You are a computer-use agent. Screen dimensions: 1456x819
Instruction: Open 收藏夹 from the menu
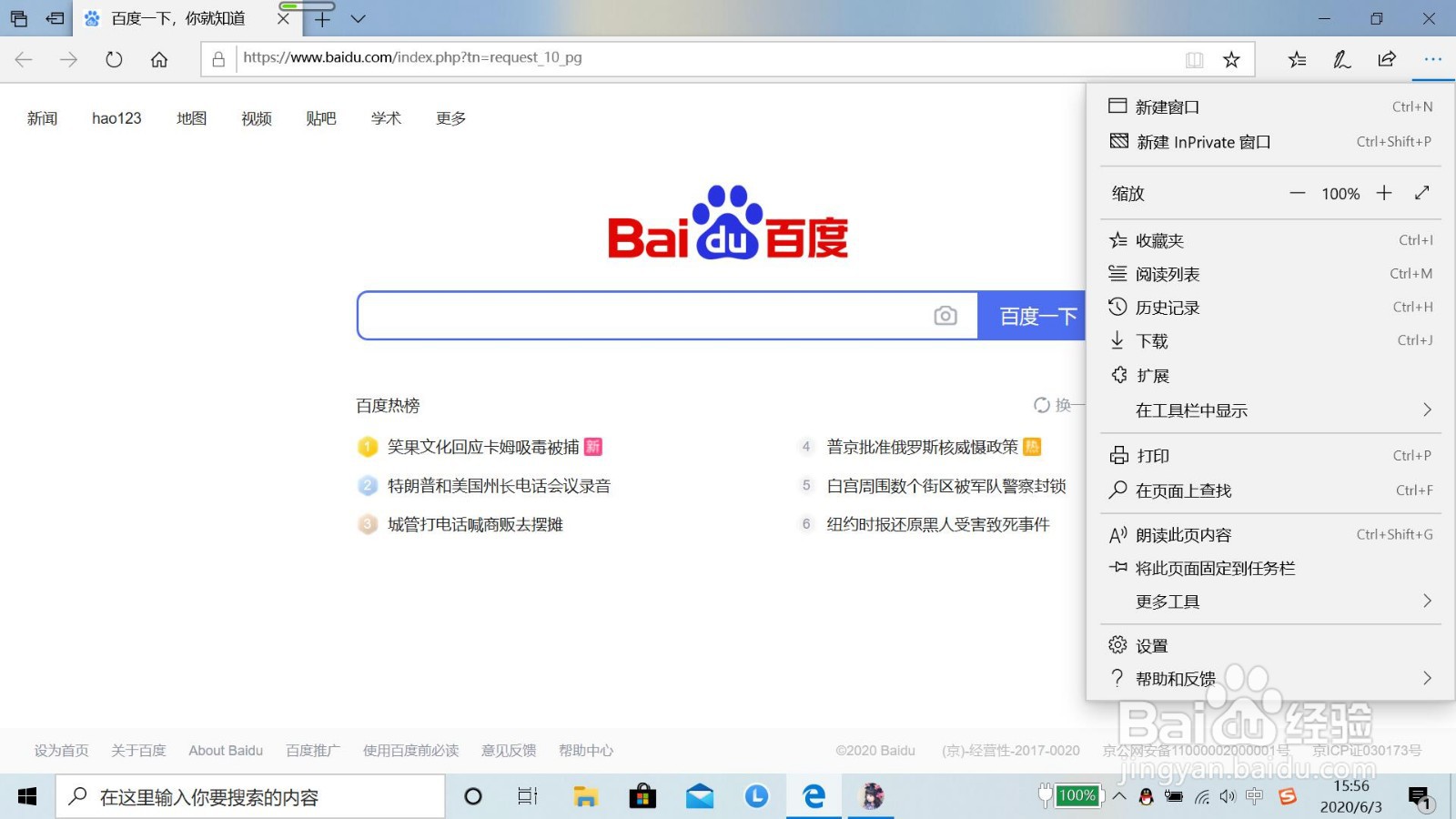coord(1270,240)
